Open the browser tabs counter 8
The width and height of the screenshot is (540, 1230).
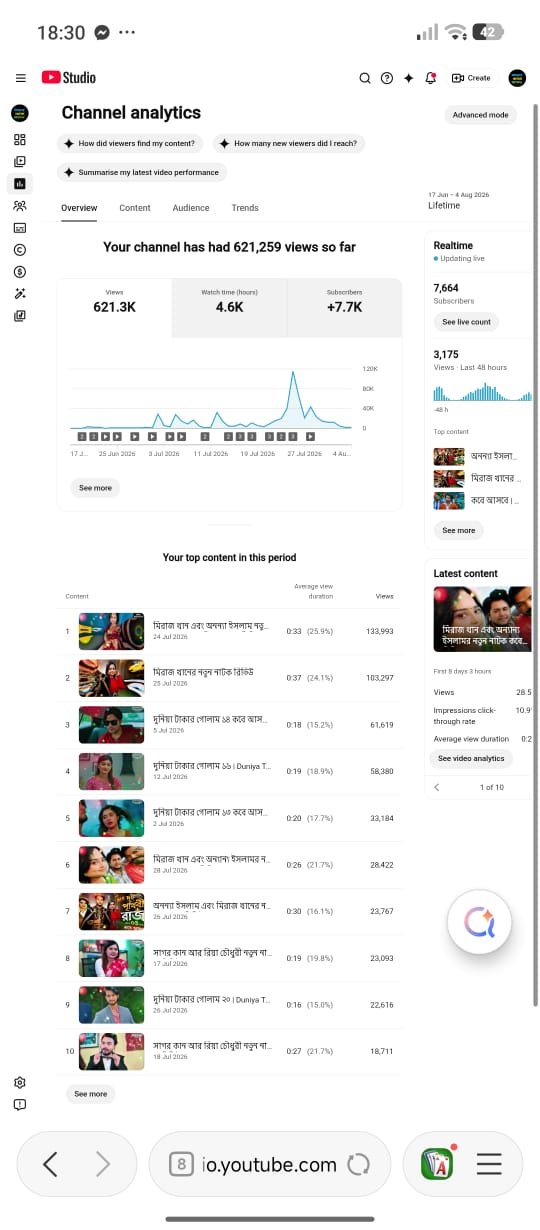coord(181,1164)
